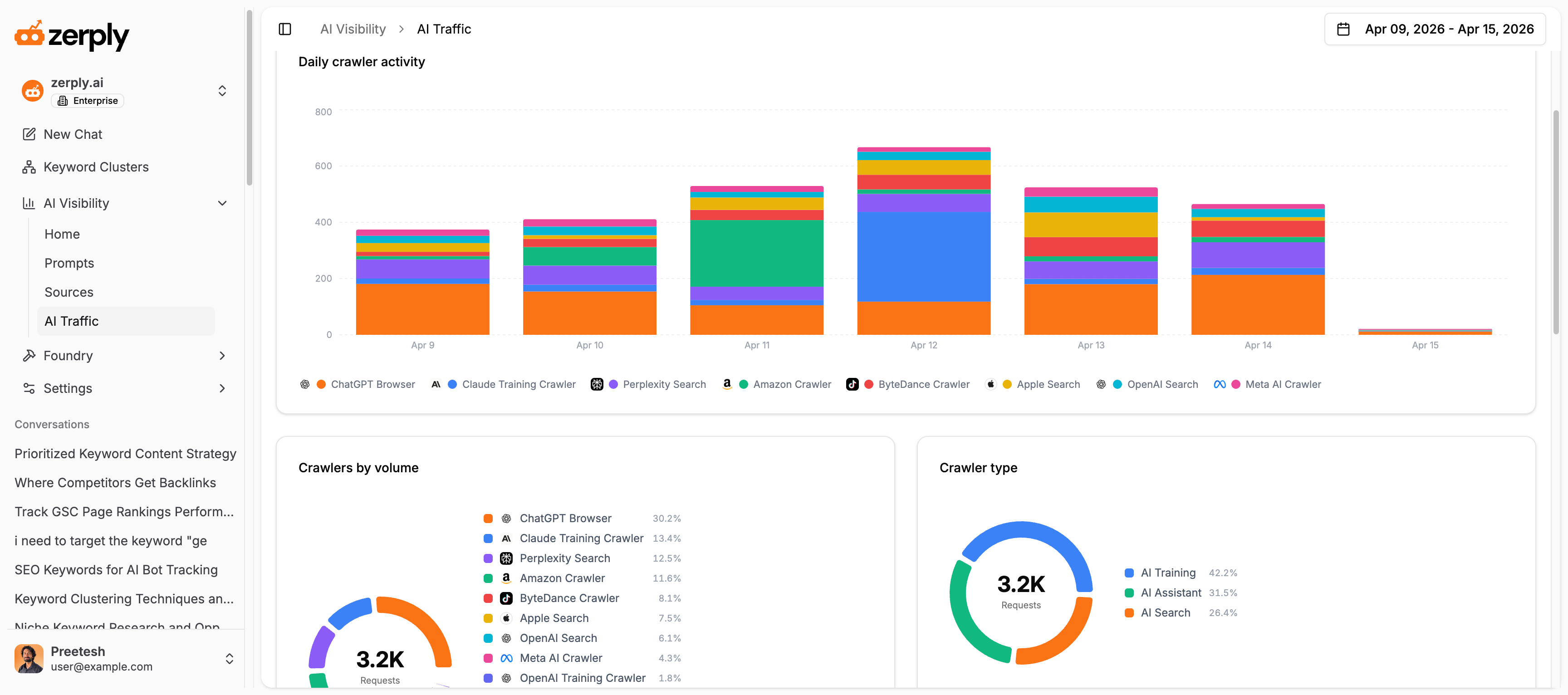Click the Enterprise plan badge
Screen dimensions: 1568x695
pyautogui.click(x=88, y=101)
